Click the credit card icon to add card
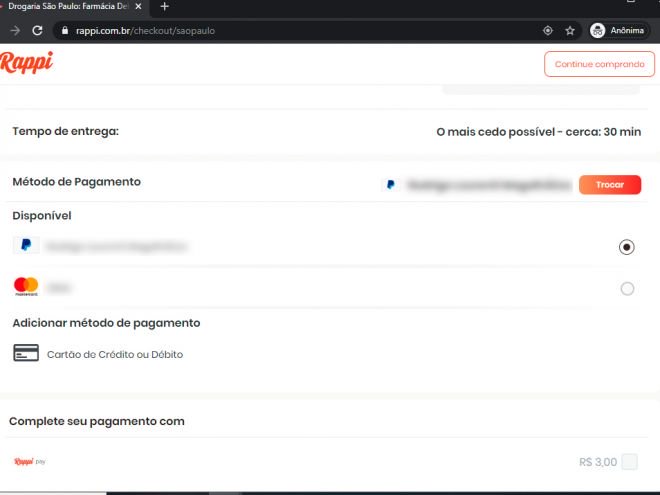 tap(26, 353)
